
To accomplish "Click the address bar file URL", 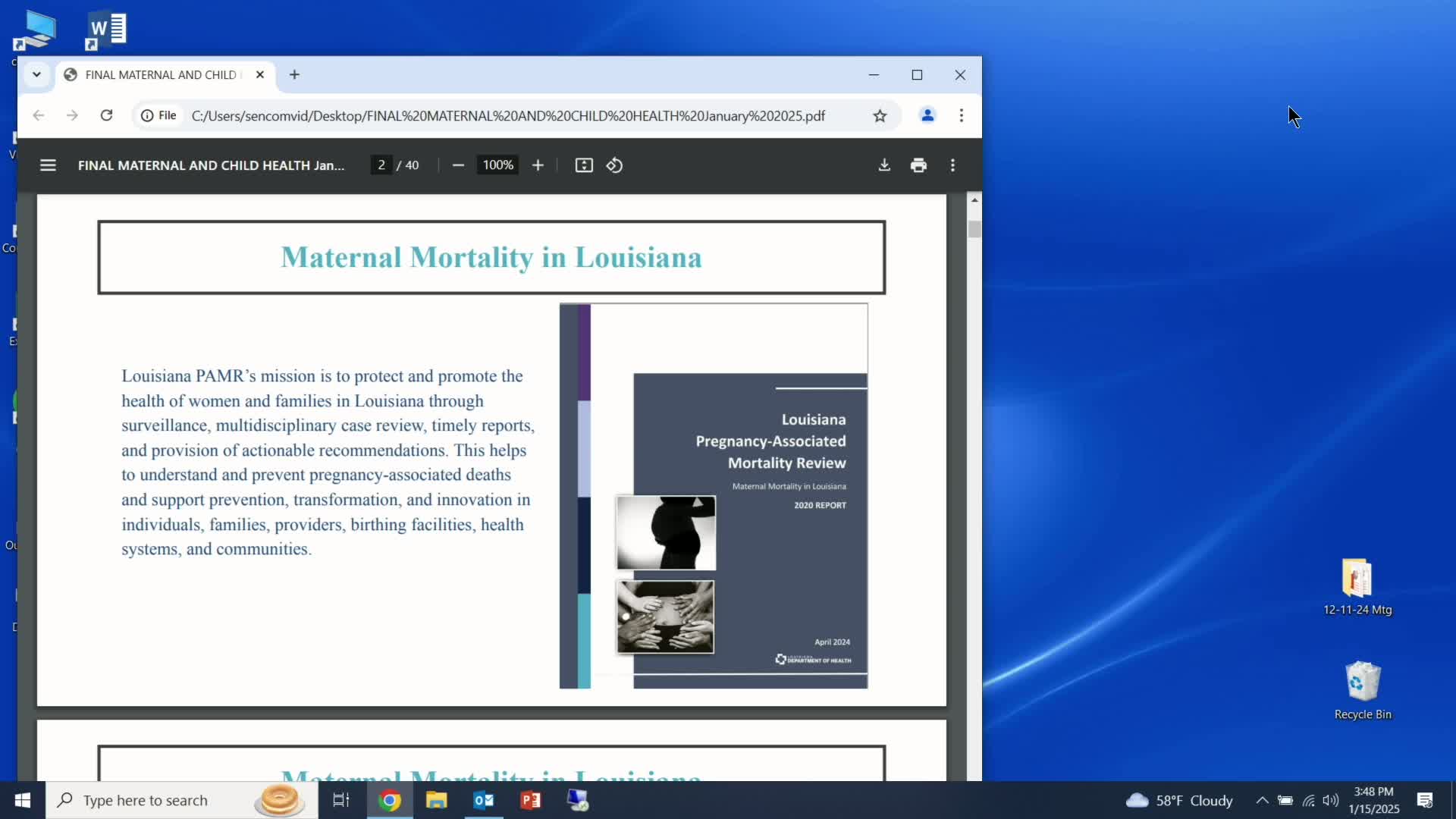I will pyautogui.click(x=508, y=116).
